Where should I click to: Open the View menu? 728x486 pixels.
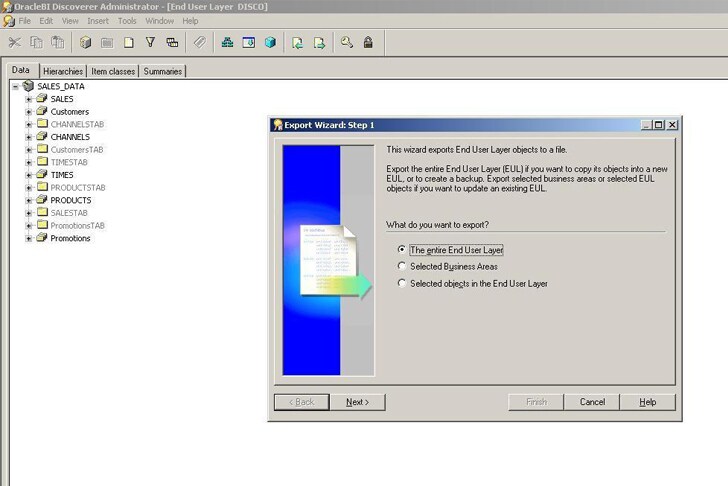pos(70,21)
